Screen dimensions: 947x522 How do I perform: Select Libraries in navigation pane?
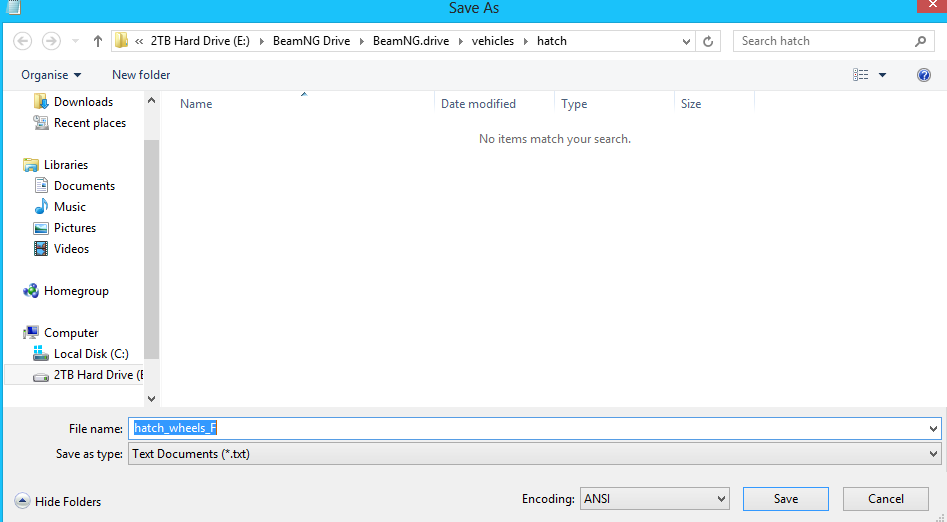tap(66, 165)
